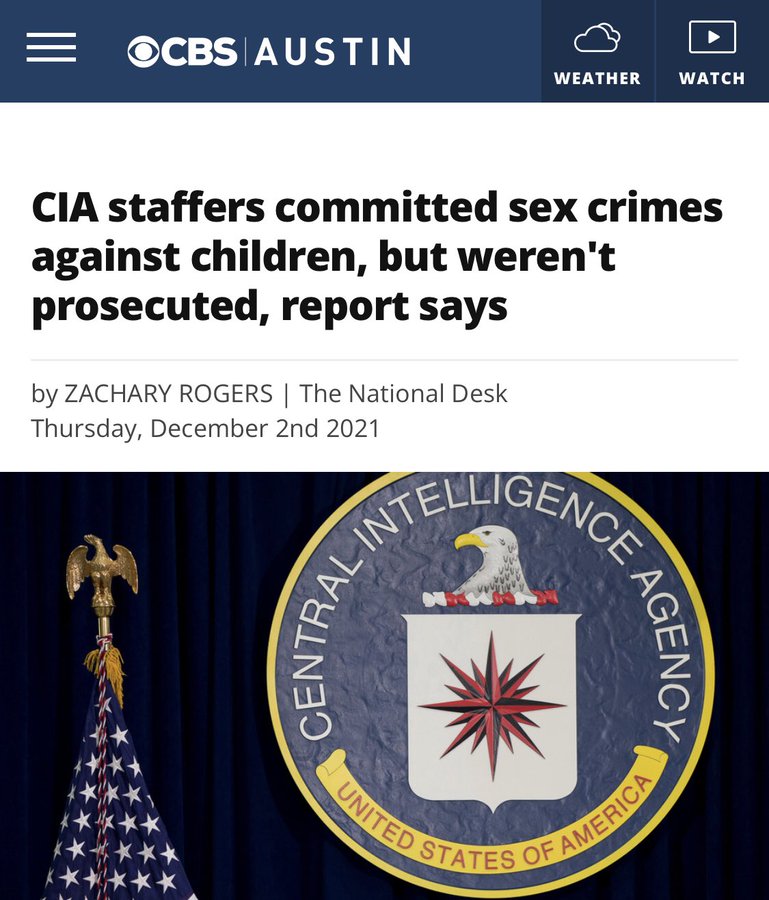Open the CIA seal article image
This screenshot has height=900, width=769.
[x=384, y=686]
